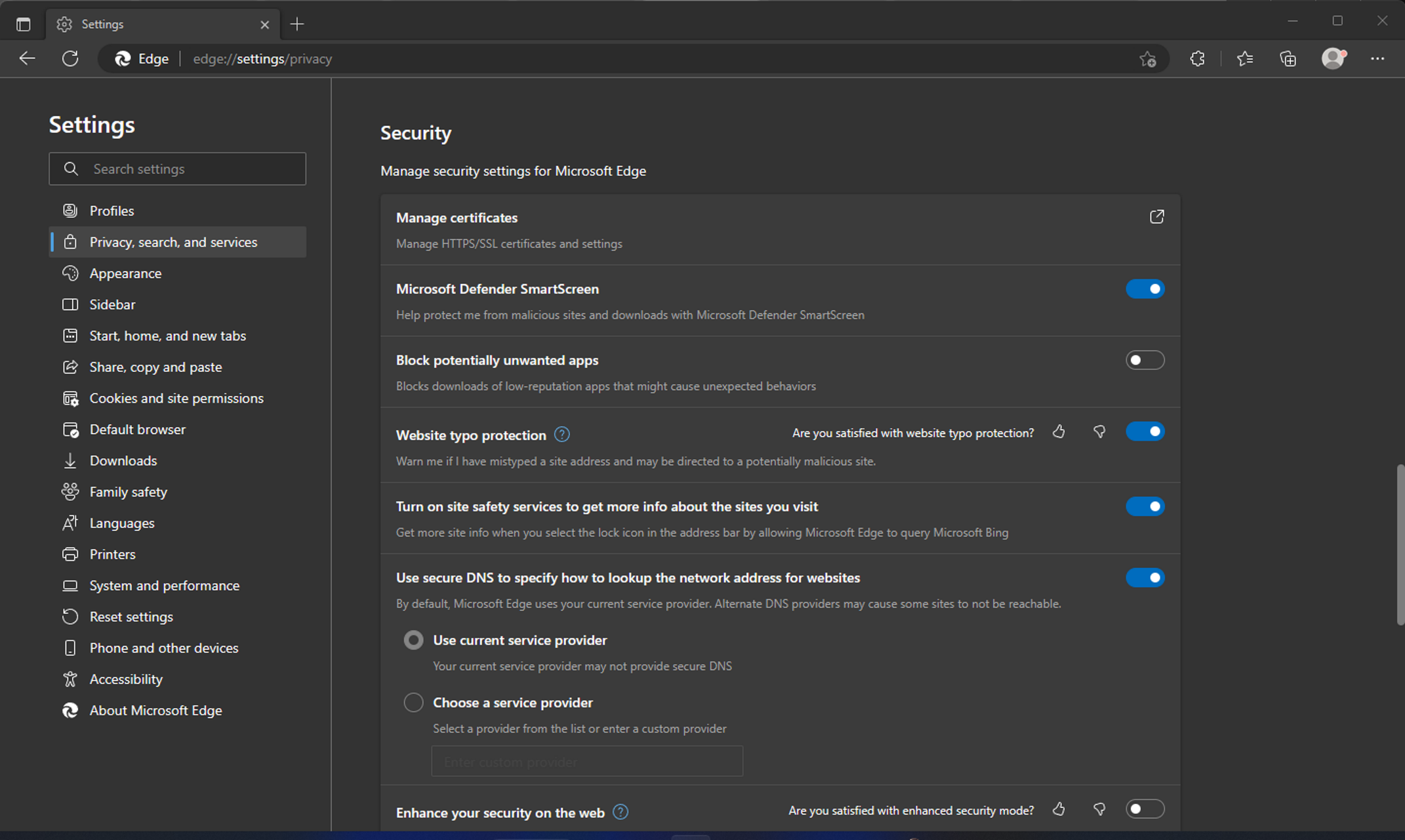The image size is (1405, 840).
Task: Open the Extensions puzzle icon
Action: tap(1197, 58)
